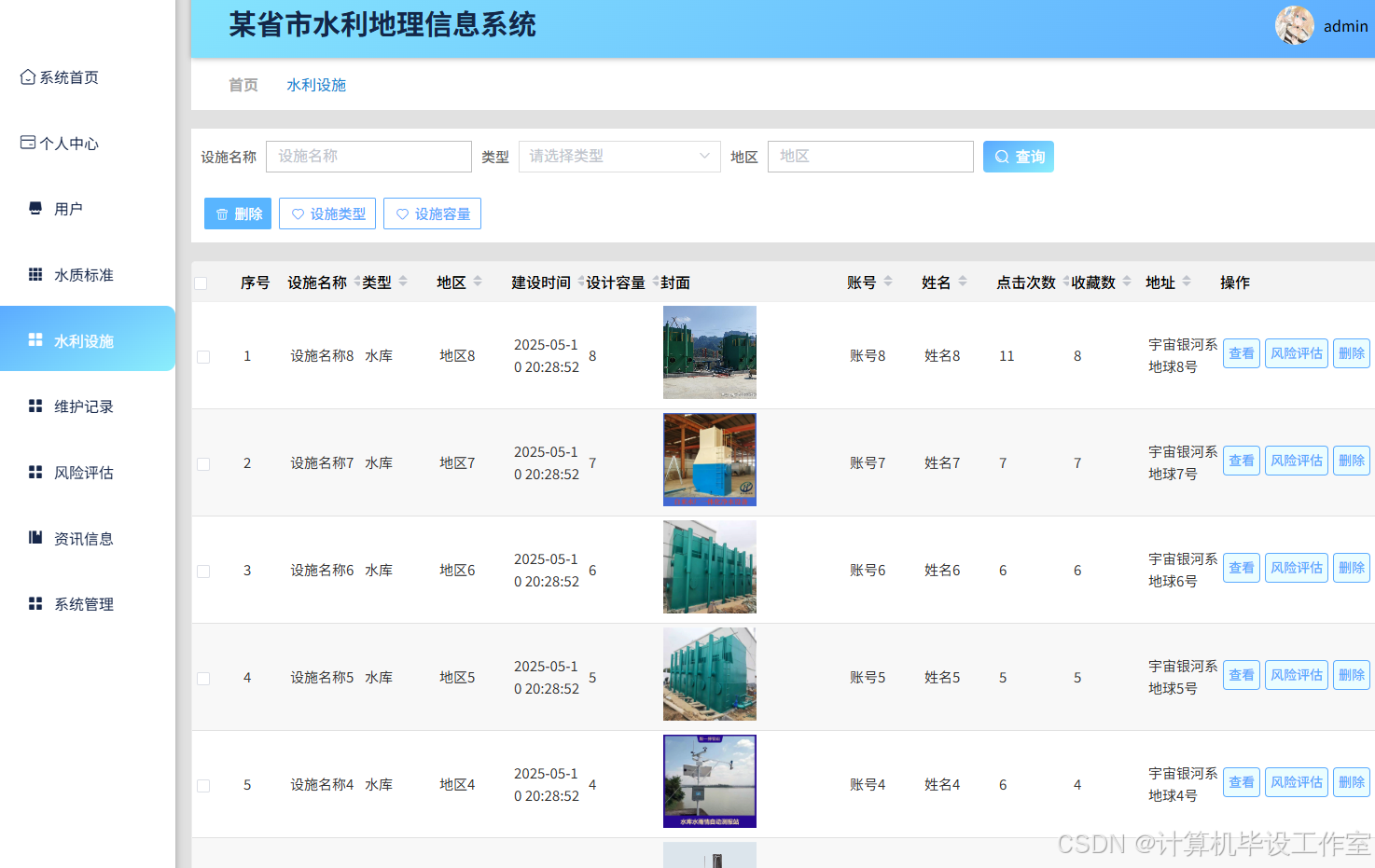Open the 请选择类型 dropdown
The image size is (1375, 868).
(619, 157)
